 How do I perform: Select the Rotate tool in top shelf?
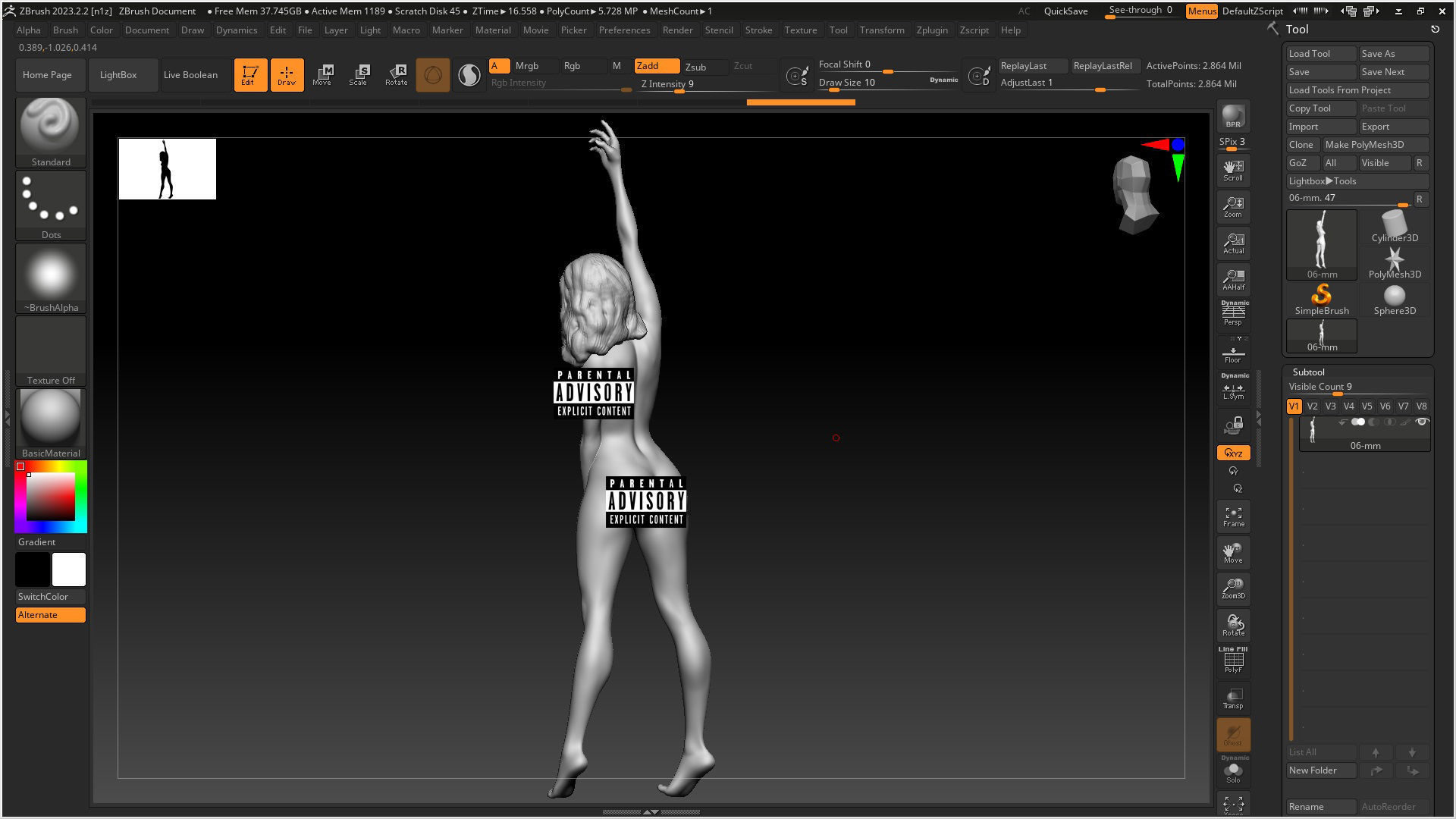396,74
